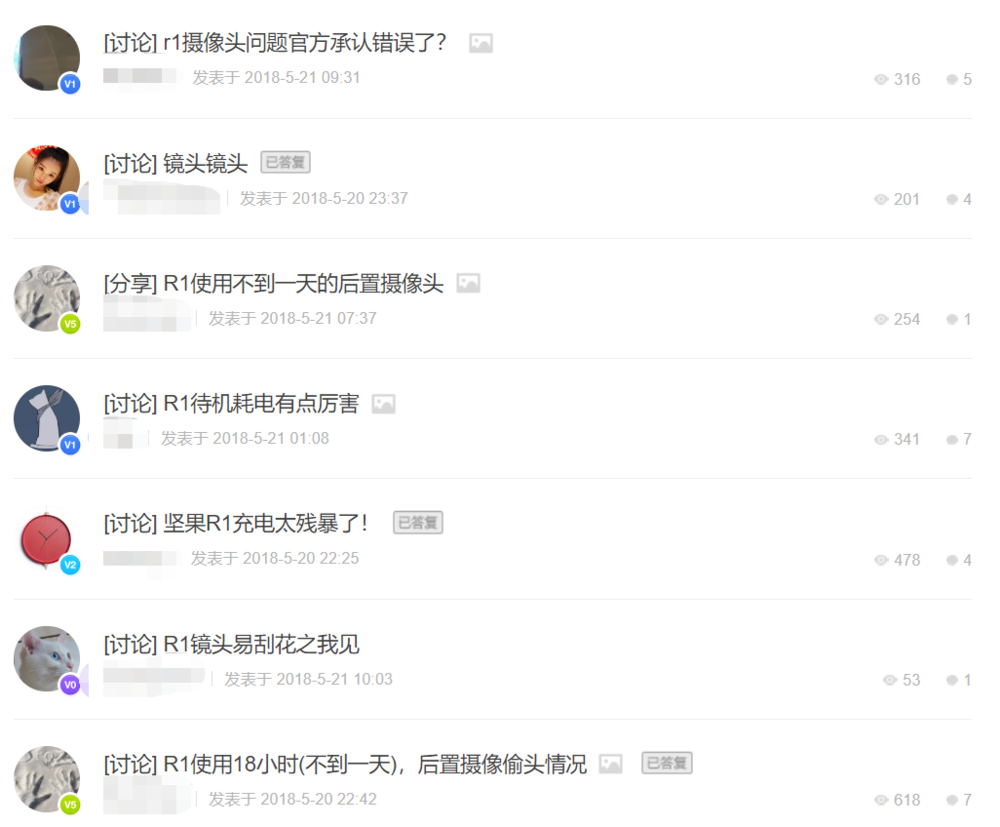Open the thread "R1待机耗电有点厉害"
The width and height of the screenshot is (1000, 827).
[x=231, y=404]
